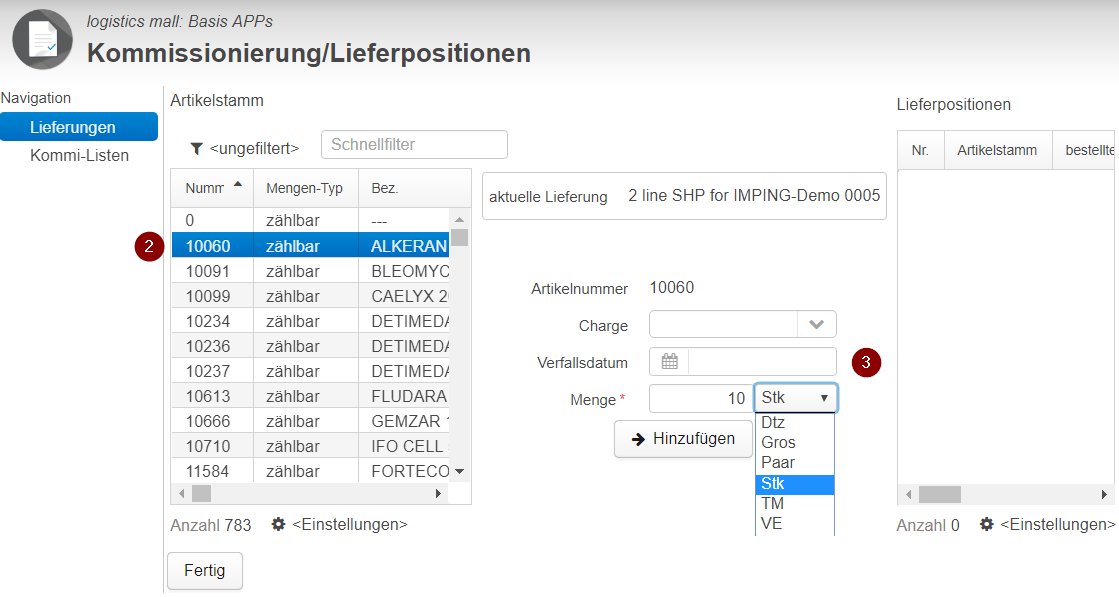Viewport: 1119px width, 597px height.
Task: Click Anzahl 0 count text
Action: point(928,526)
